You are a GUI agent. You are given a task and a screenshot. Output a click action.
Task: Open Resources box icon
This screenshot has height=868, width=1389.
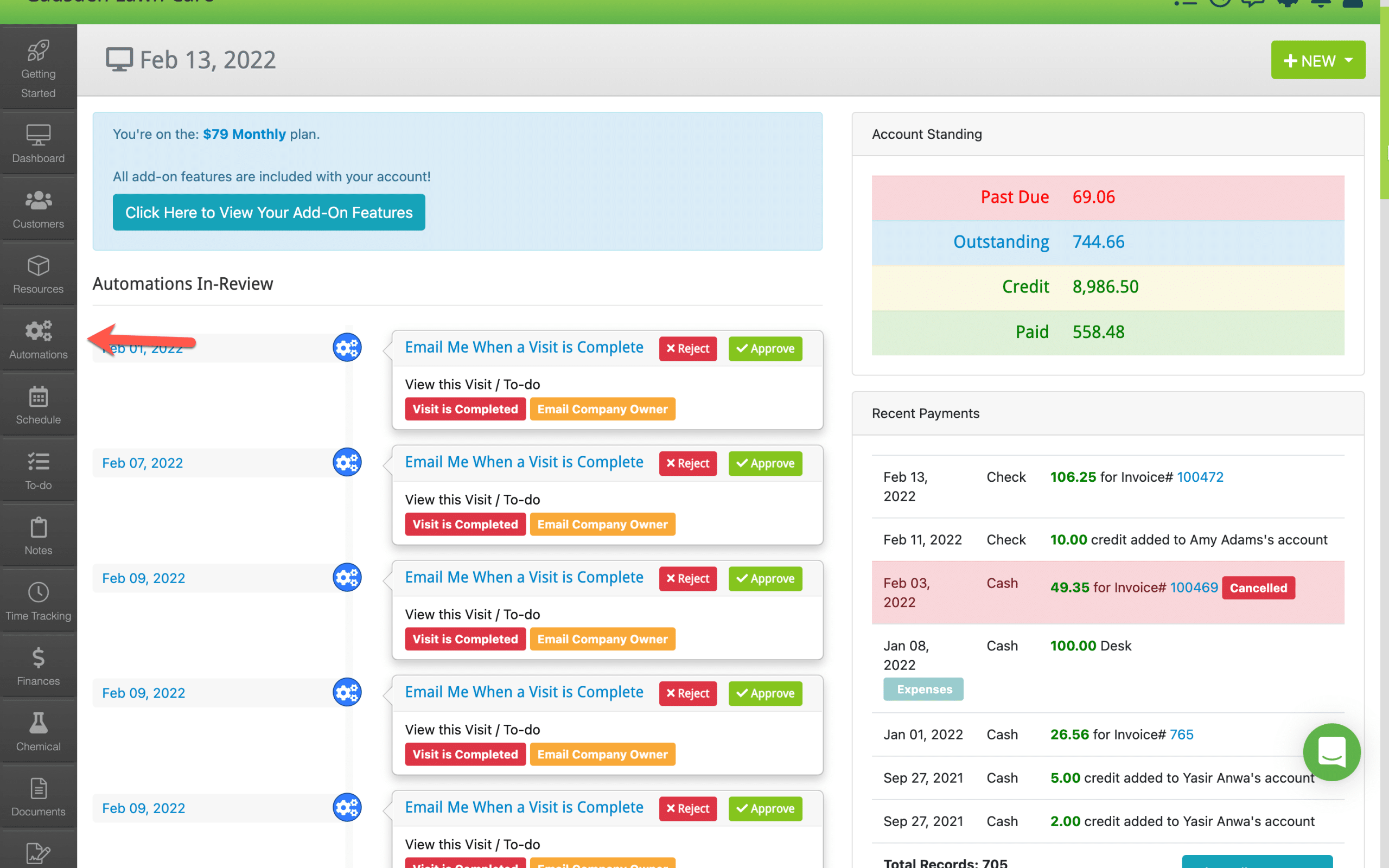coord(39,266)
